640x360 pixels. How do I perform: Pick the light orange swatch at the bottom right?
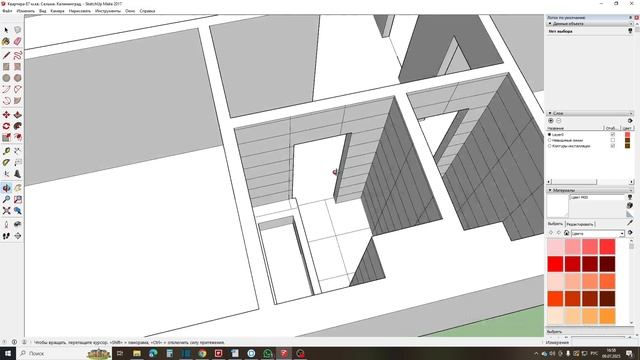click(607, 316)
